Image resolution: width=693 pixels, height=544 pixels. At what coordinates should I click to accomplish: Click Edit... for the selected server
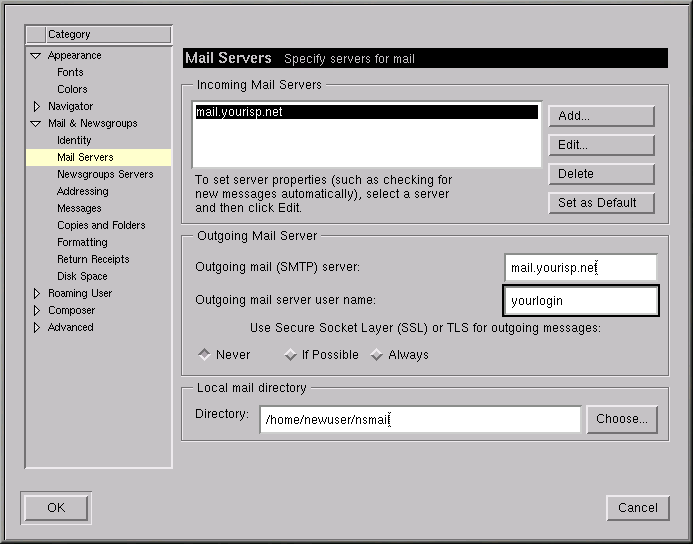[x=600, y=145]
